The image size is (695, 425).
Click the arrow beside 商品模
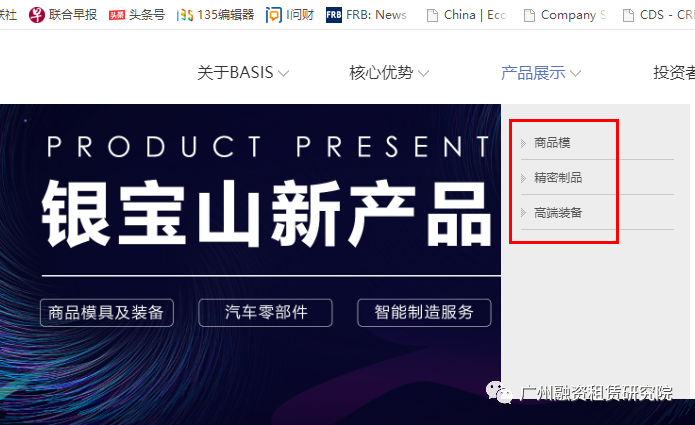pos(523,143)
